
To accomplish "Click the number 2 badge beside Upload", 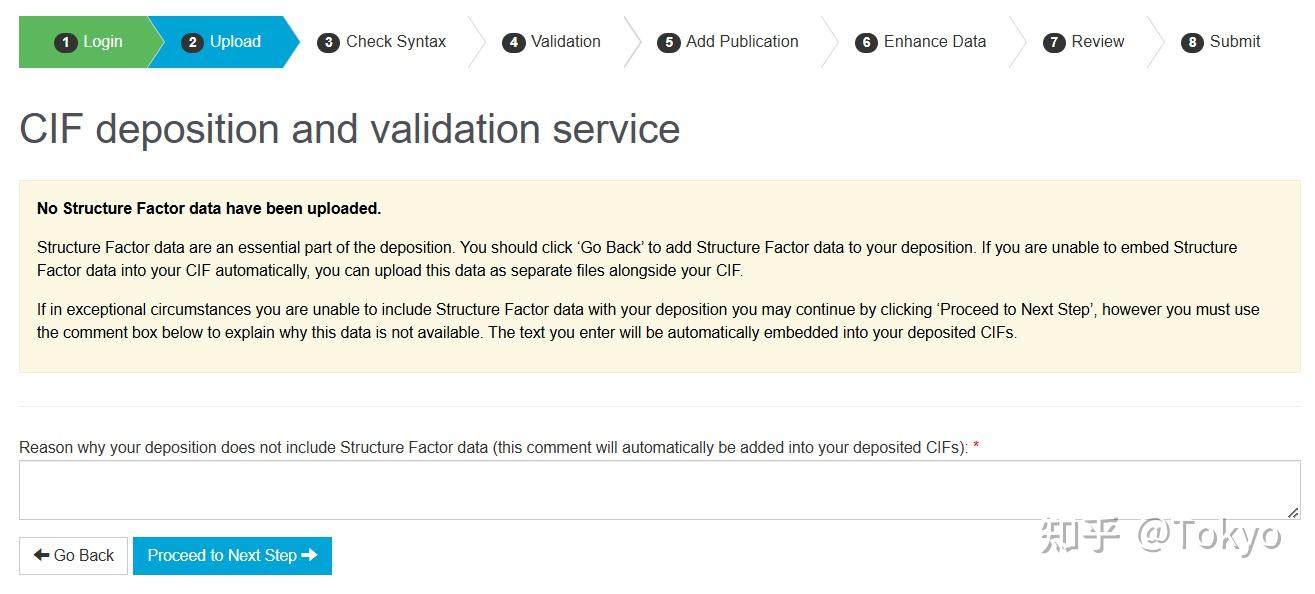I will 192,42.
